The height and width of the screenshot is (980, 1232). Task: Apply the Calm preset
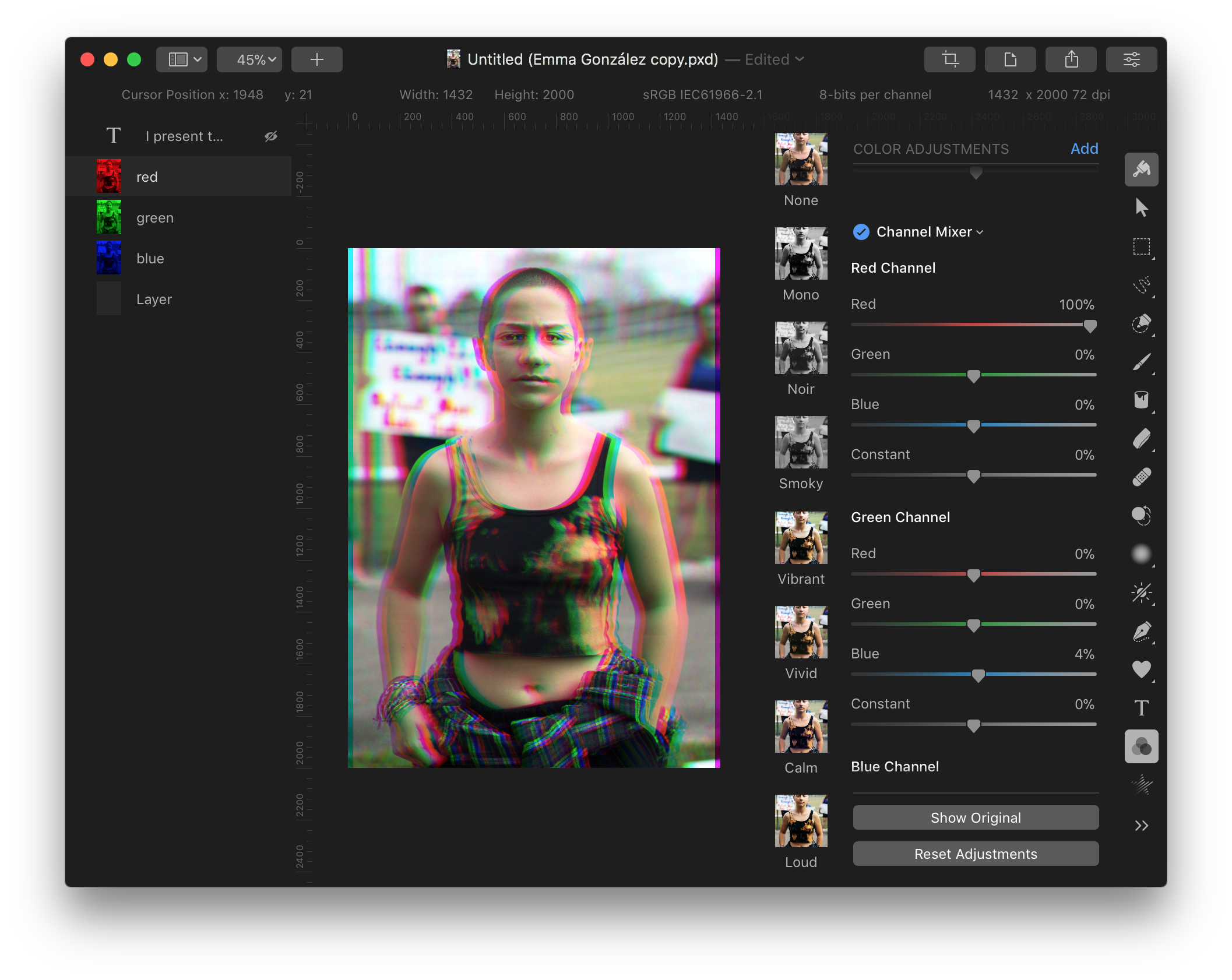pyautogui.click(x=801, y=727)
